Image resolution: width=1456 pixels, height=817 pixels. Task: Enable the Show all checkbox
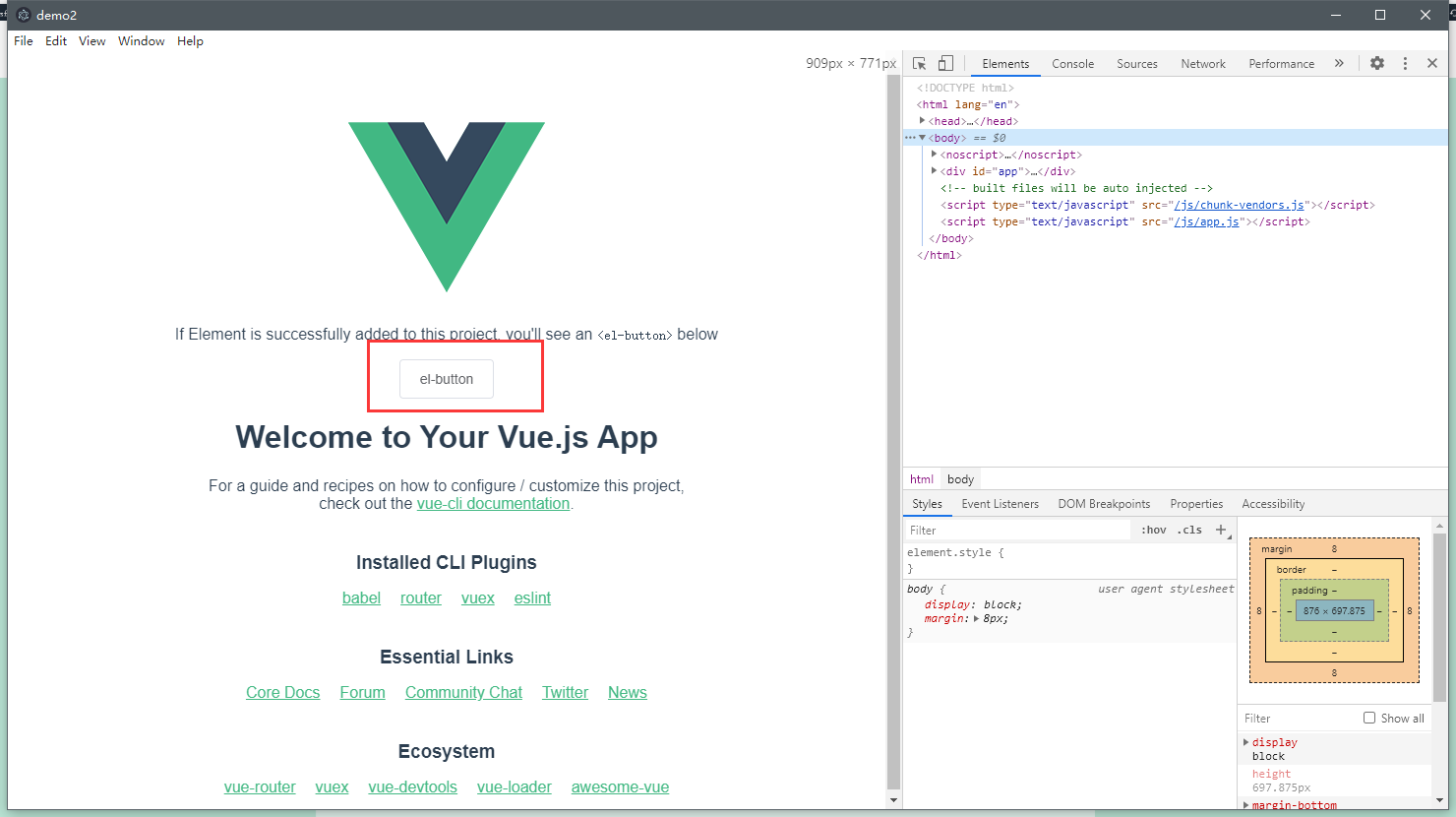pyautogui.click(x=1368, y=718)
